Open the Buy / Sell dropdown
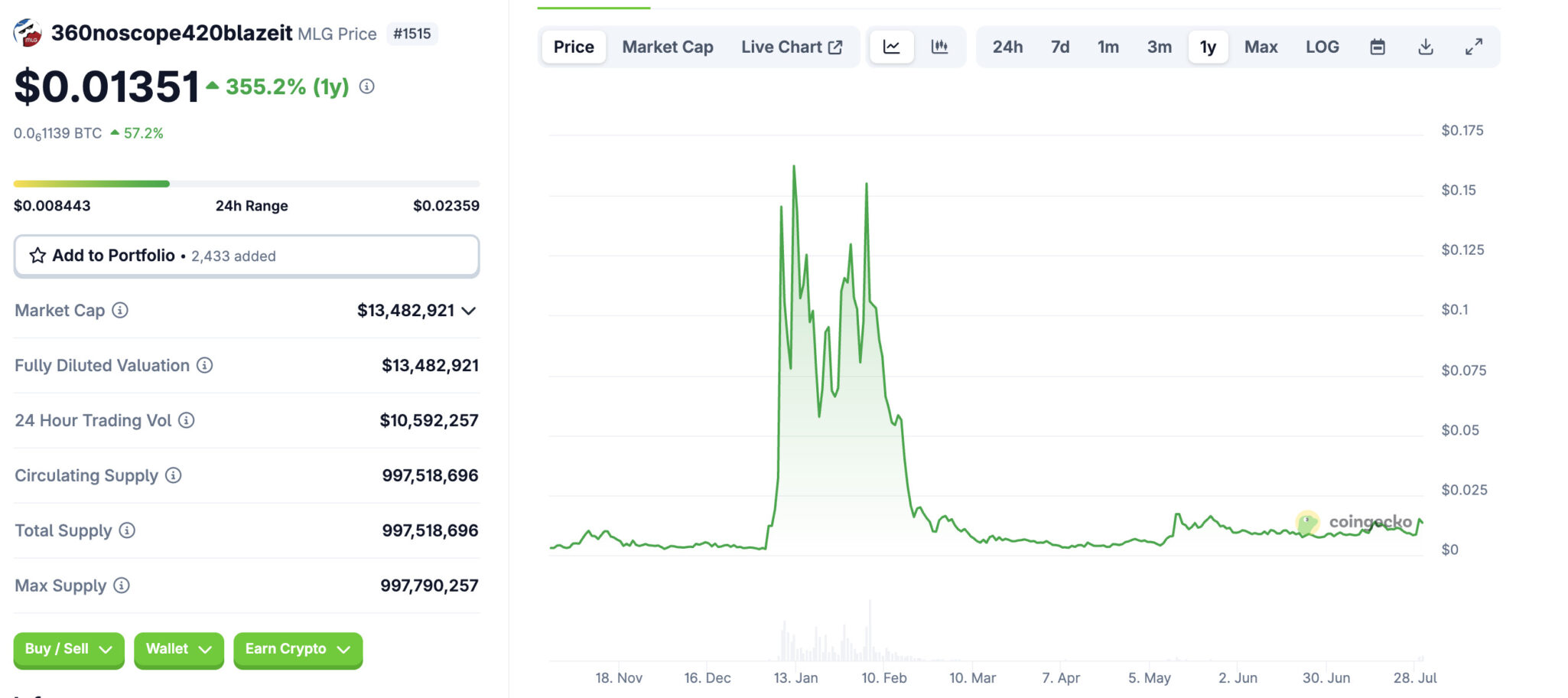 [69, 649]
